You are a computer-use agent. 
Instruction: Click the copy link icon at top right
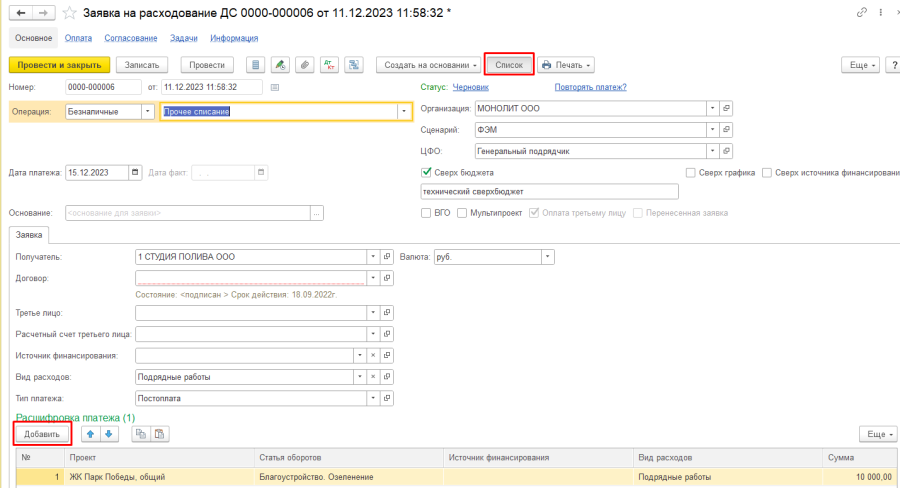click(862, 12)
